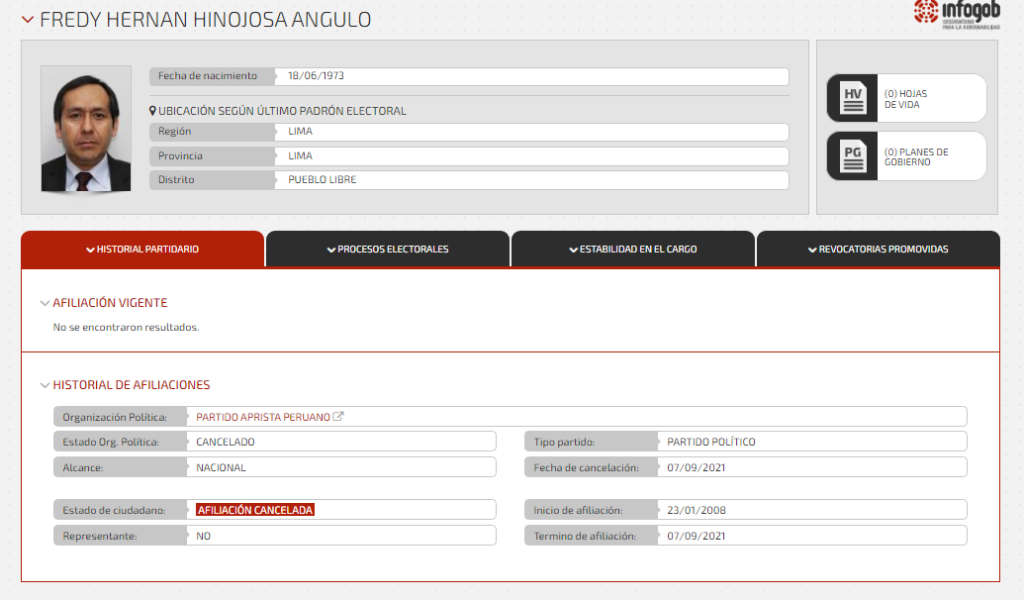Switch to the Procesos Electorales tab
Screen dimensions: 1024x600
click(388, 249)
